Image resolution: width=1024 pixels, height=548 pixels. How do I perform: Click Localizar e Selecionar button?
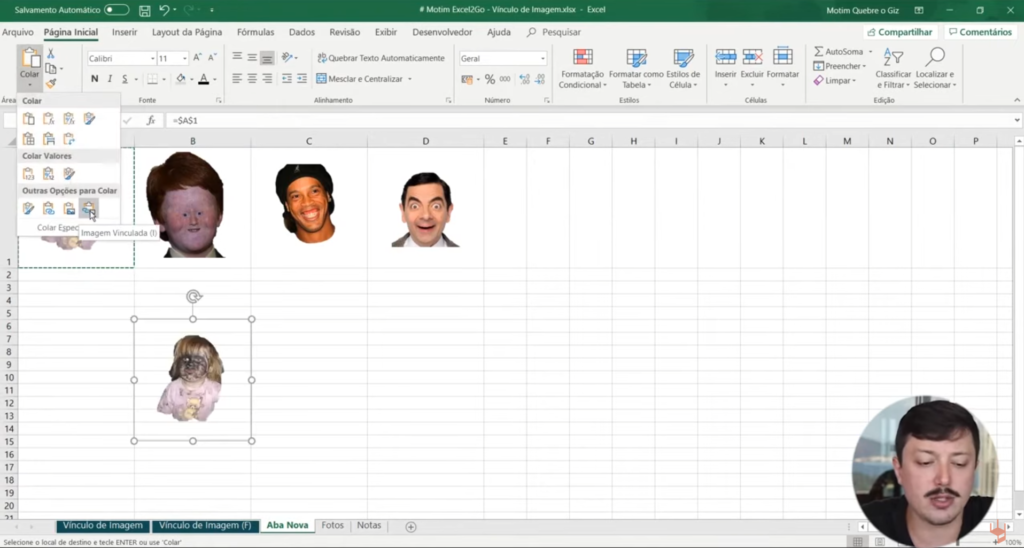click(x=935, y=67)
